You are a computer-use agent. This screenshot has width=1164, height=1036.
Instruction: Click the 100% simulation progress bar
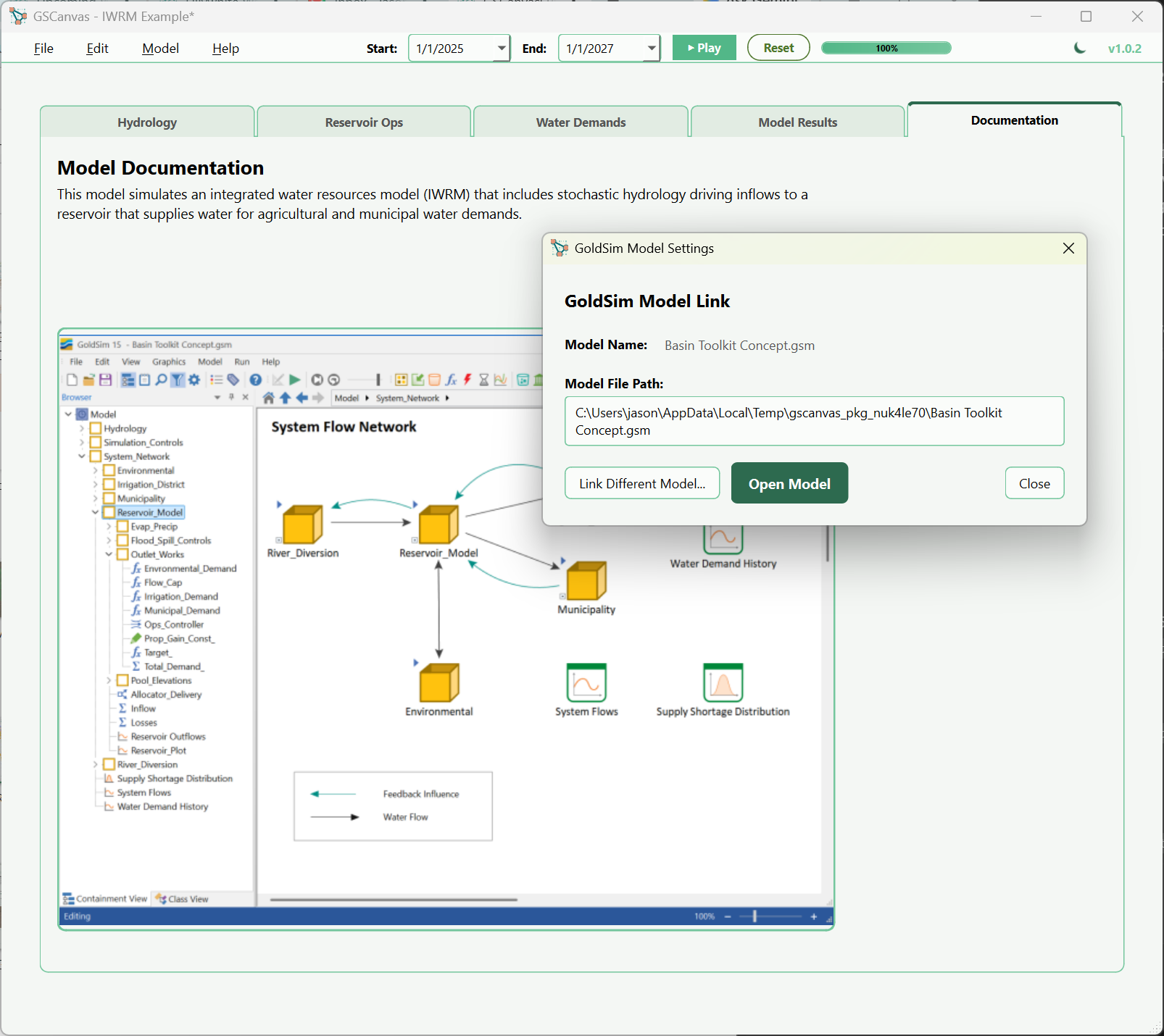tap(886, 48)
